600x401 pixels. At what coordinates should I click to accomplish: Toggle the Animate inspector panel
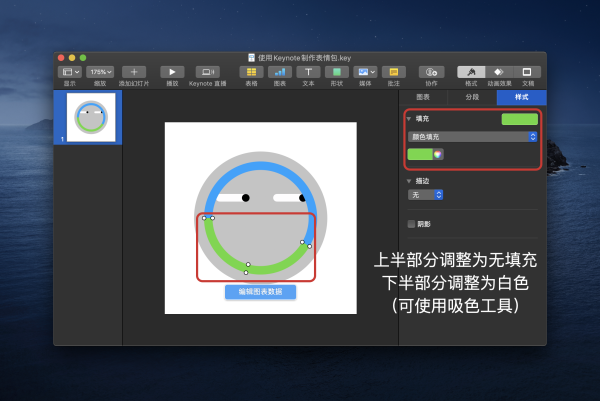pos(498,72)
